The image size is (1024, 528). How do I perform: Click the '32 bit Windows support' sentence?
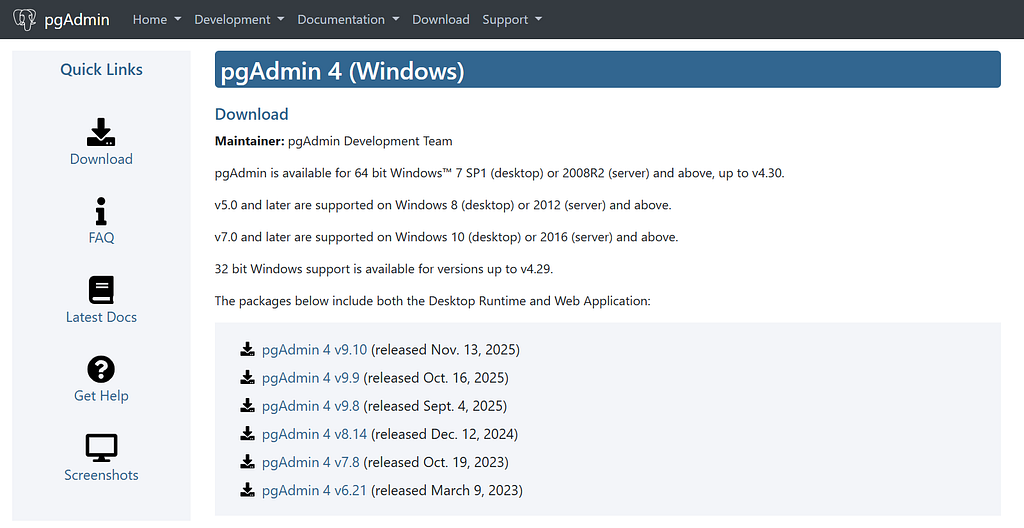pyautogui.click(x=384, y=269)
